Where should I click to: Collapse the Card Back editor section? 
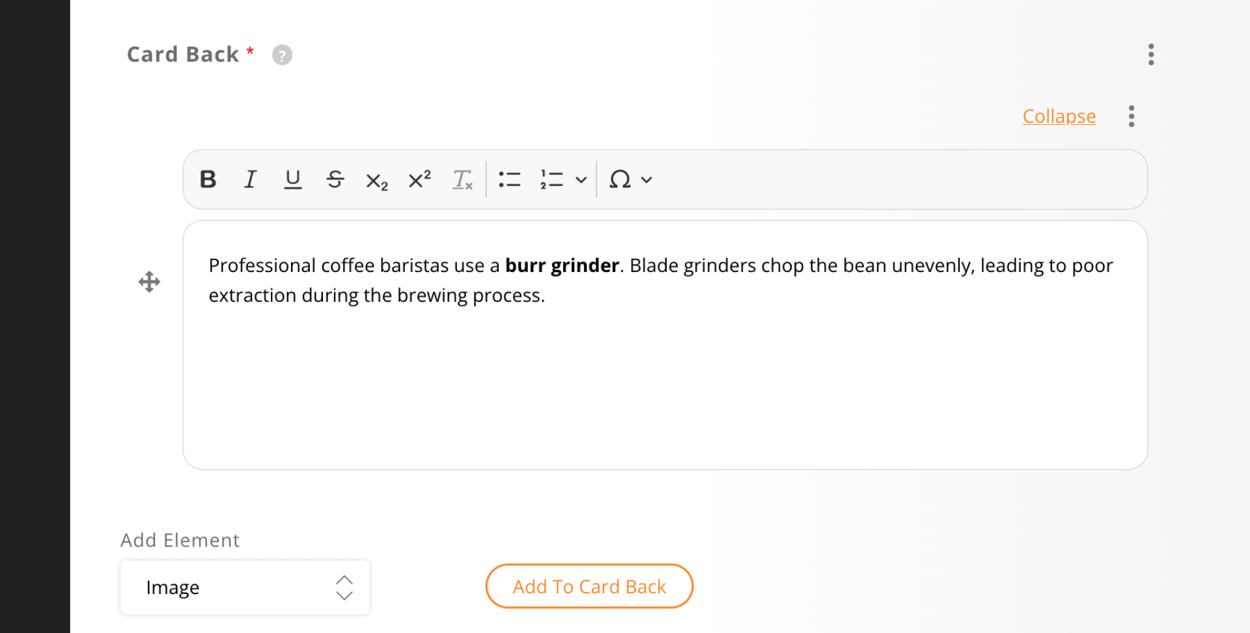click(1059, 116)
